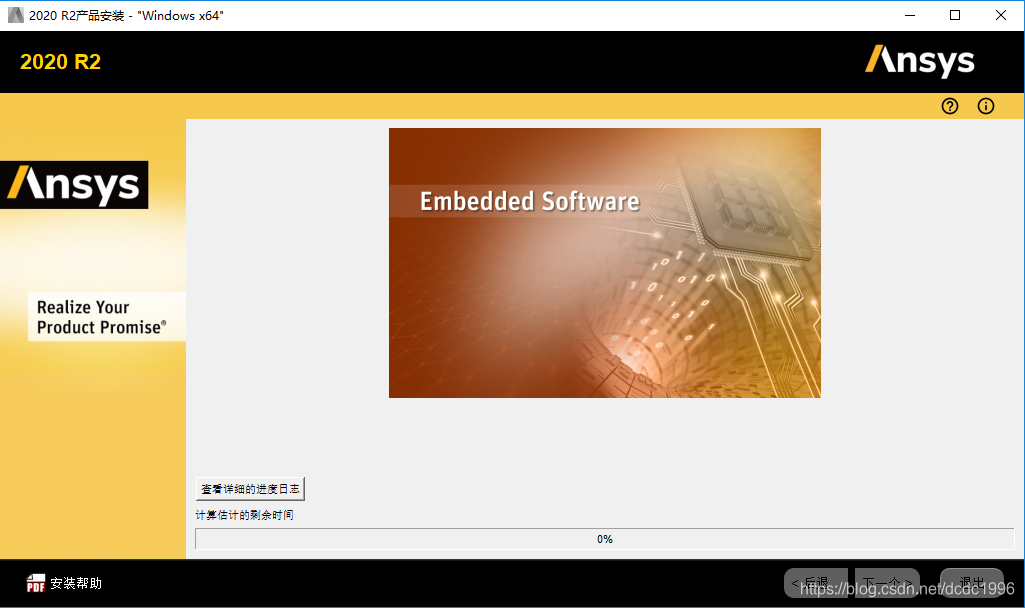Click the question mark help icon
Screen dimensions: 1025x608
click(x=950, y=106)
